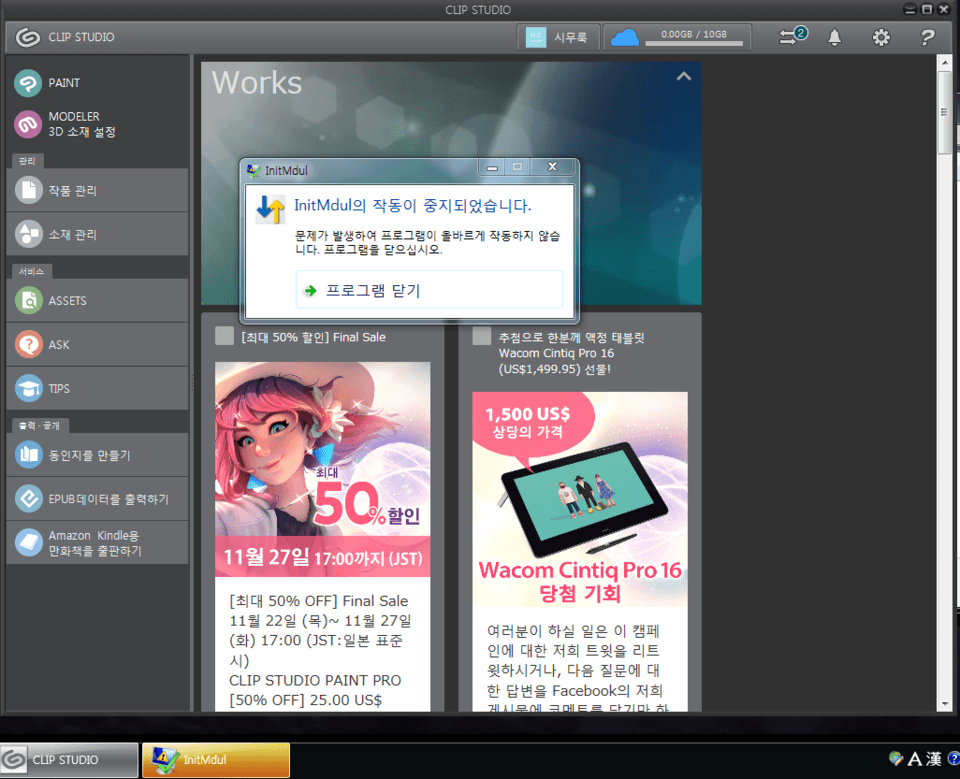This screenshot has width=960, height=779.
Task: Click the text '[50% OFF] 25.00 US$'
Action: coord(305,700)
